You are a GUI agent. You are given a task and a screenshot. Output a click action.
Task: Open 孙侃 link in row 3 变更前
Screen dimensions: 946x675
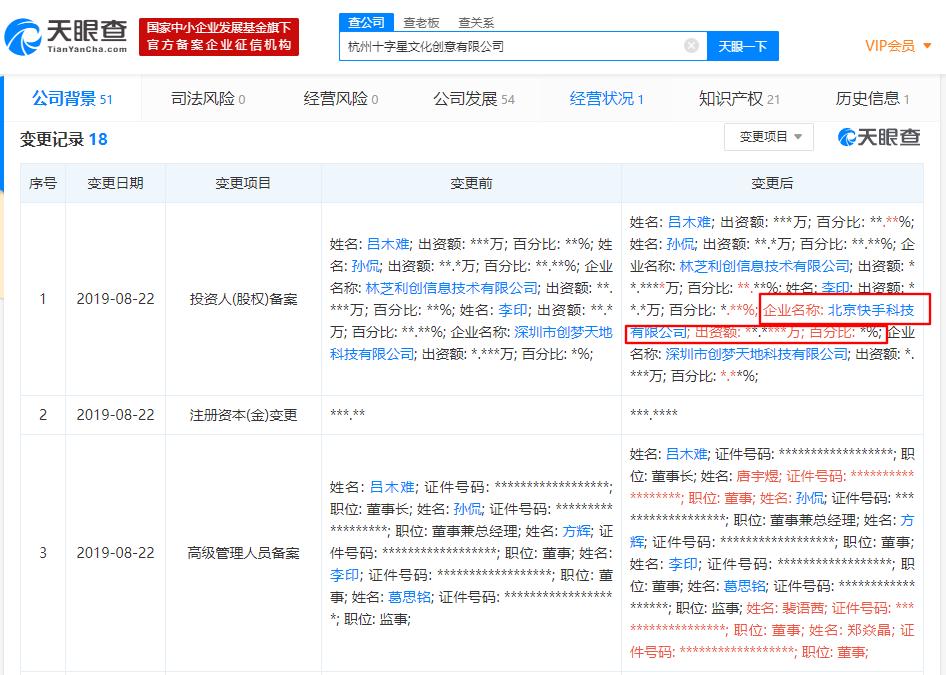point(468,509)
